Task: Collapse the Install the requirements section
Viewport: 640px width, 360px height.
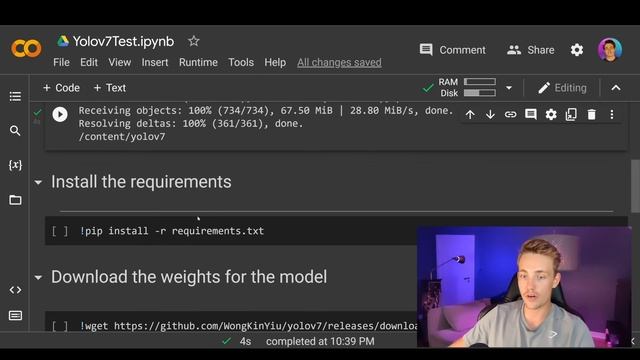Action: [x=38, y=182]
